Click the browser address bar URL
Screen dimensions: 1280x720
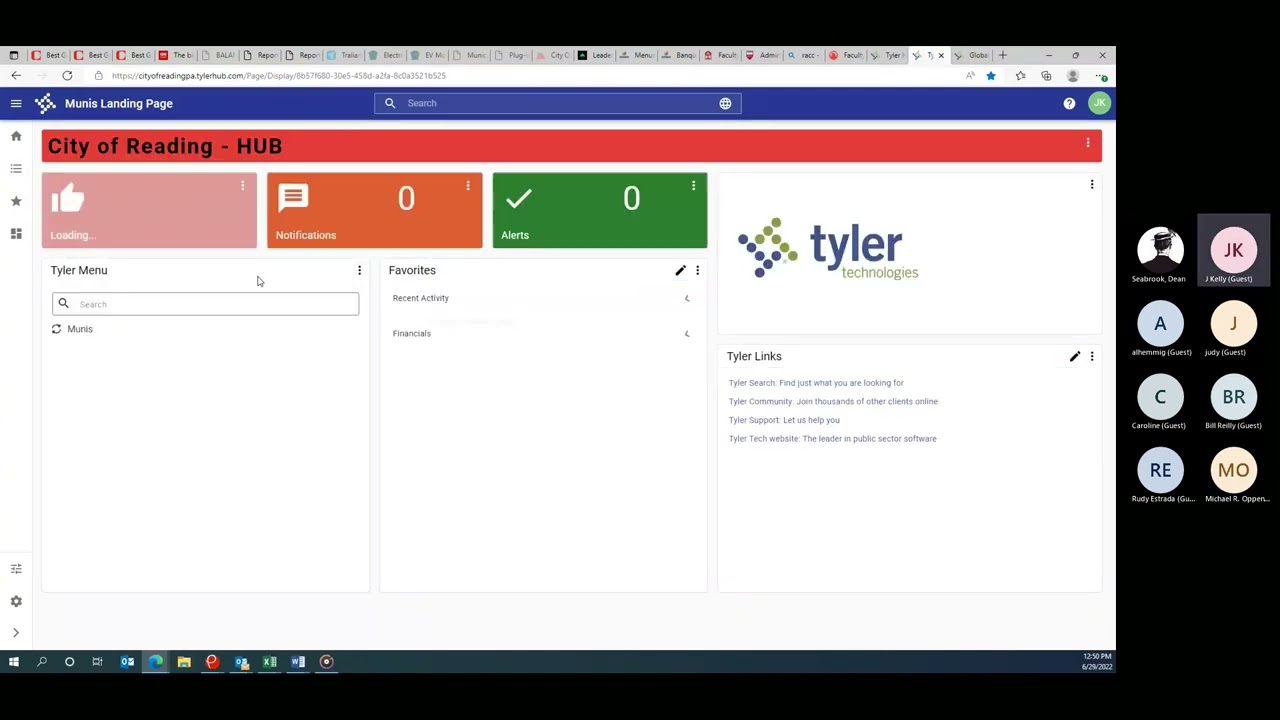coord(279,76)
